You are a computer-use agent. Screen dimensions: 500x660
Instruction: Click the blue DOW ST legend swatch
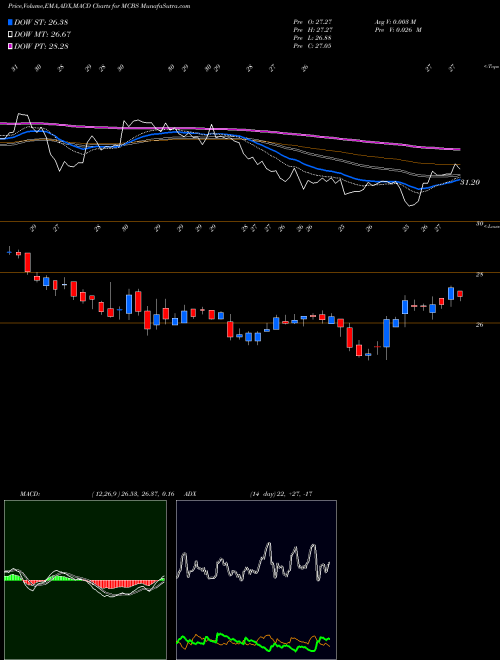[x=11, y=22]
